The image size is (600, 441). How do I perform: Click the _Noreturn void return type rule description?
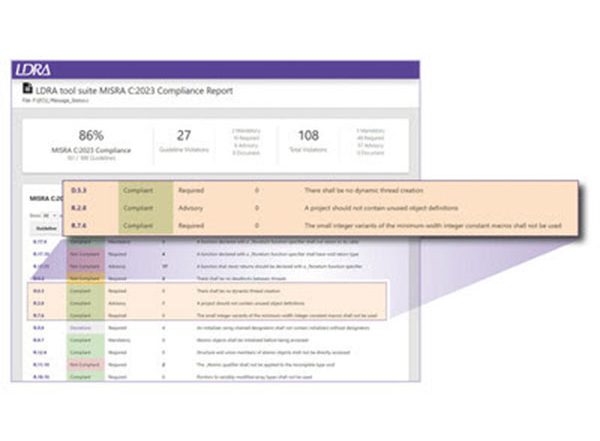pyautogui.click(x=278, y=254)
